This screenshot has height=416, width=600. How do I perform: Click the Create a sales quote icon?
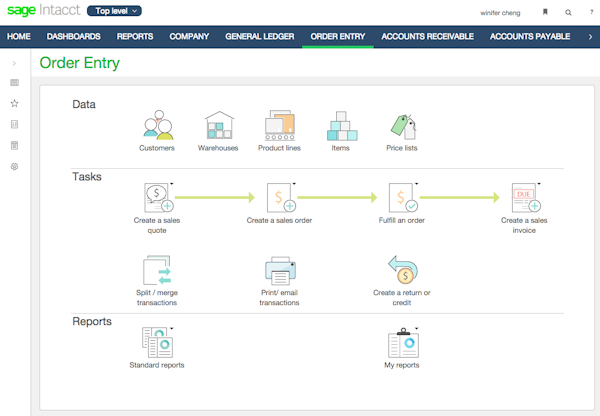(x=158, y=197)
